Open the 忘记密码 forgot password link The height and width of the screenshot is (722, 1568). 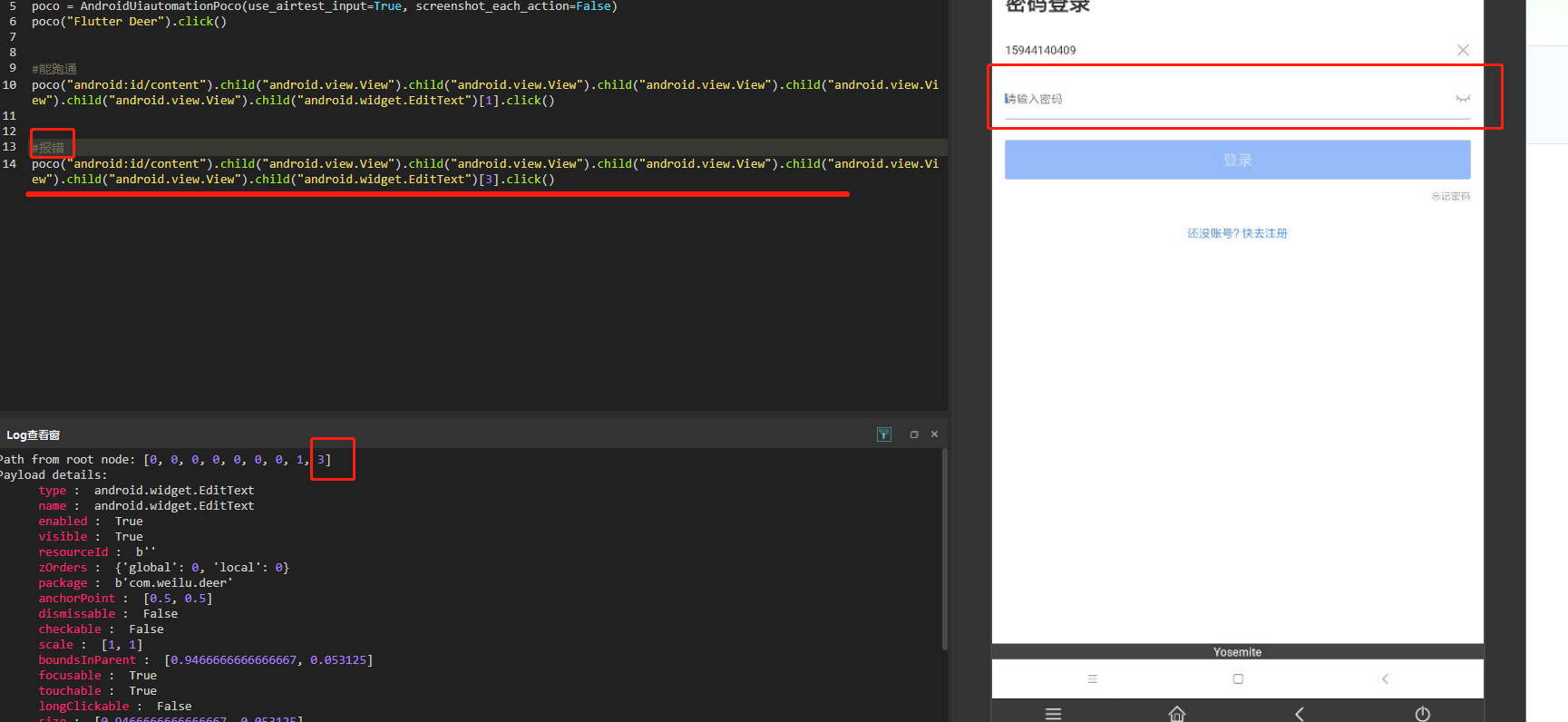pos(1451,196)
